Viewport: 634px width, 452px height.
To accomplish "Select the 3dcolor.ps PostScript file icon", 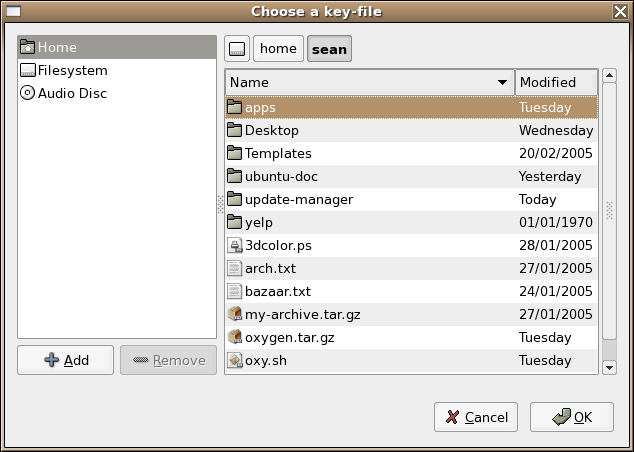I will [235, 245].
